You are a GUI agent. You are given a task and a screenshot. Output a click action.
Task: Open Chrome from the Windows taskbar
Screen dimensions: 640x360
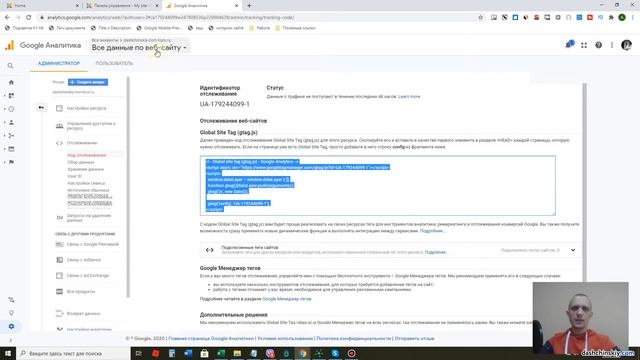(302, 353)
